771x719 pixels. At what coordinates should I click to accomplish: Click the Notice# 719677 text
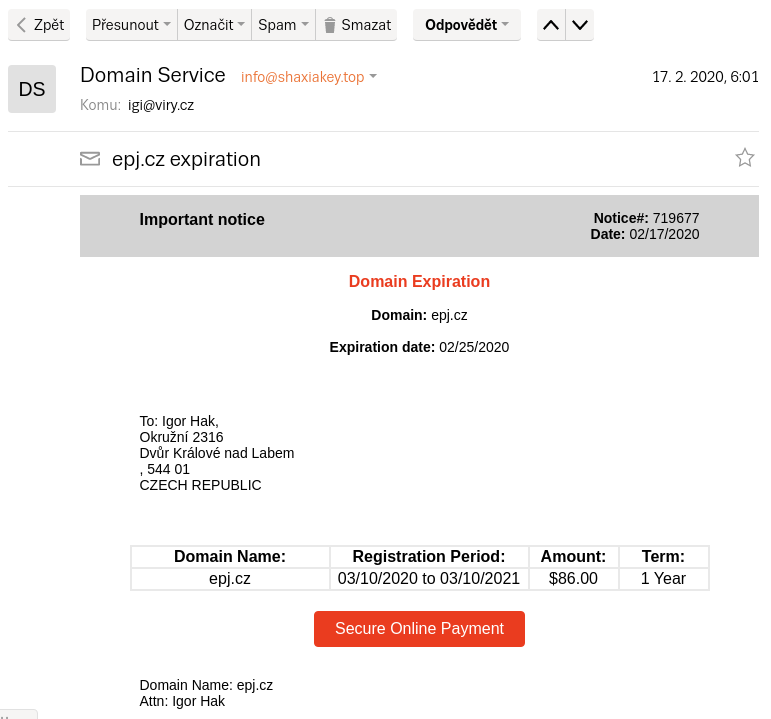647,218
